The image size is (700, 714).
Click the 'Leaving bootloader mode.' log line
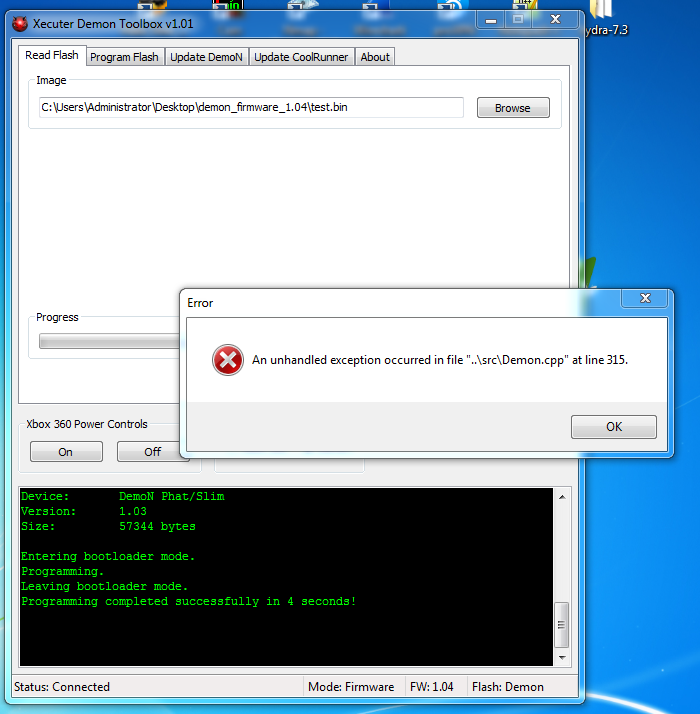(x=104, y=586)
